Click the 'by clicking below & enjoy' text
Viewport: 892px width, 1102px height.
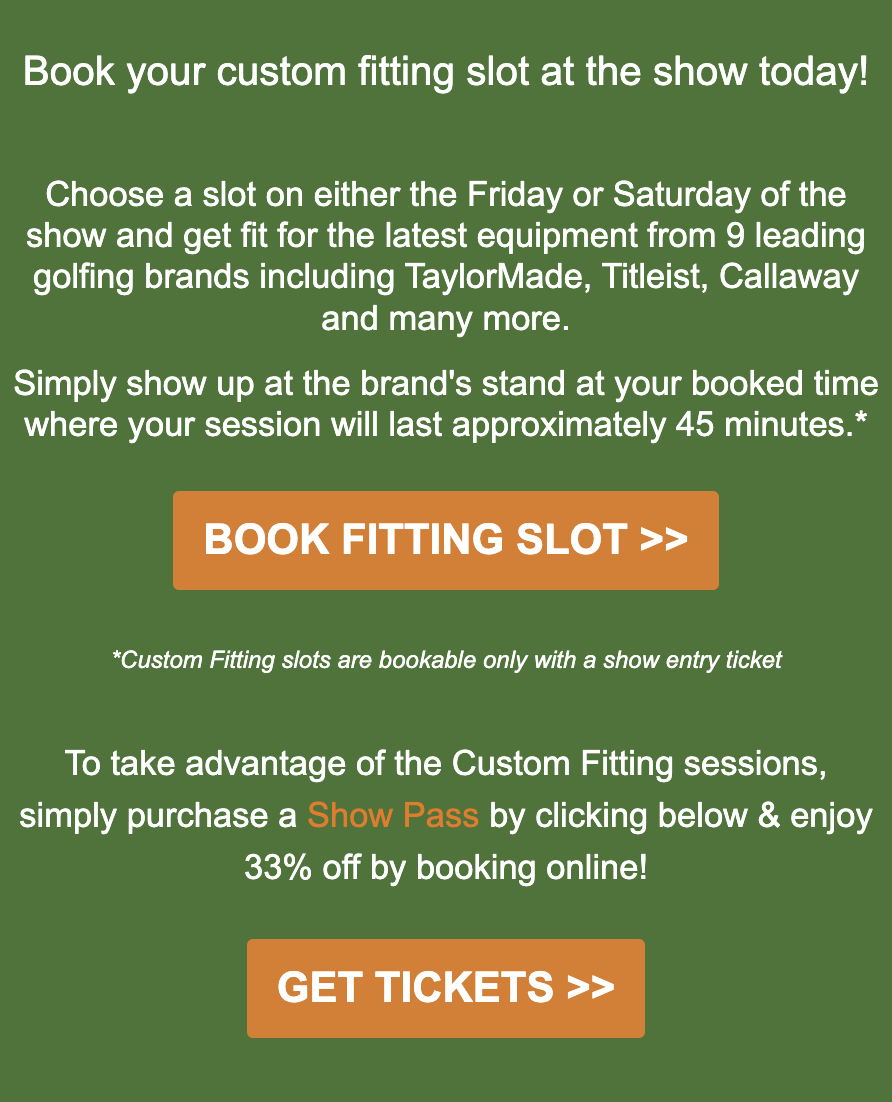coord(680,816)
